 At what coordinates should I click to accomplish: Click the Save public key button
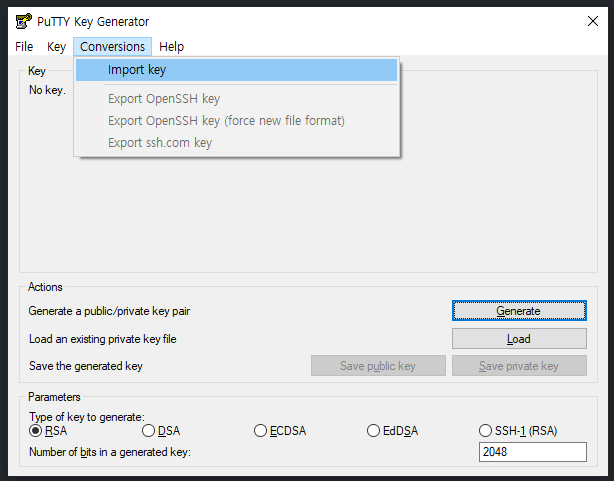pos(378,366)
